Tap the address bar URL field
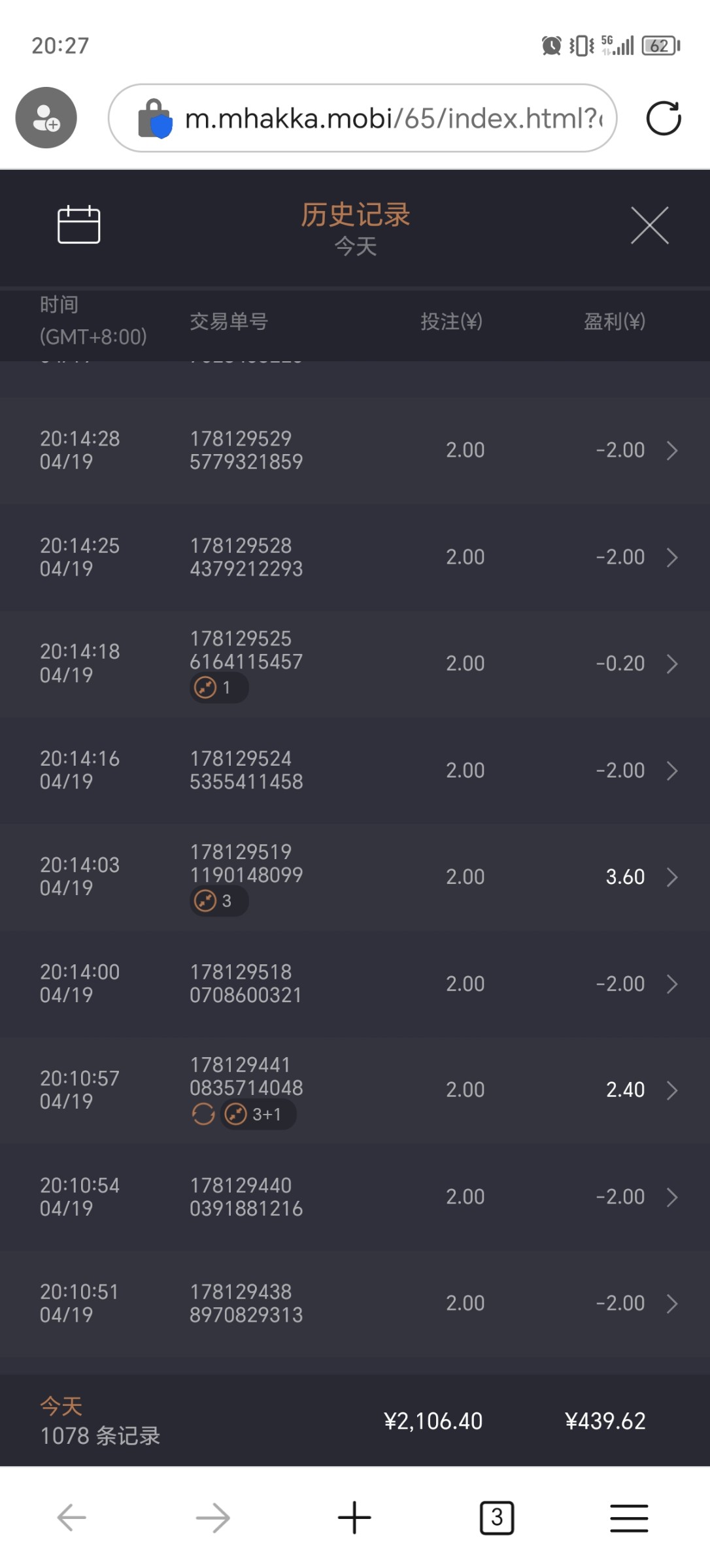Image resolution: width=710 pixels, height=1568 pixels. tap(392, 118)
